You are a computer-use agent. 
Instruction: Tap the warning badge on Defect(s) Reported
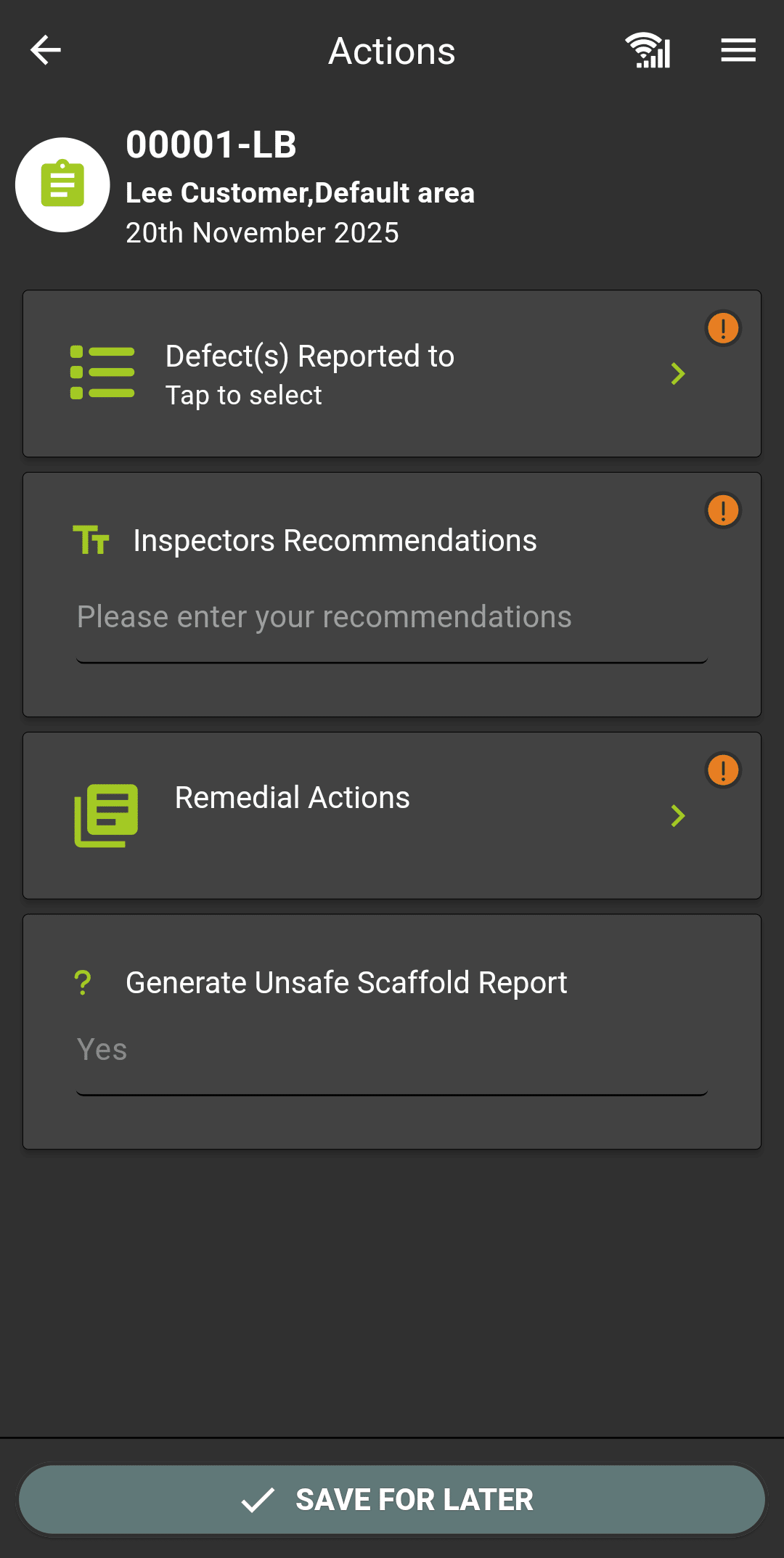(723, 328)
